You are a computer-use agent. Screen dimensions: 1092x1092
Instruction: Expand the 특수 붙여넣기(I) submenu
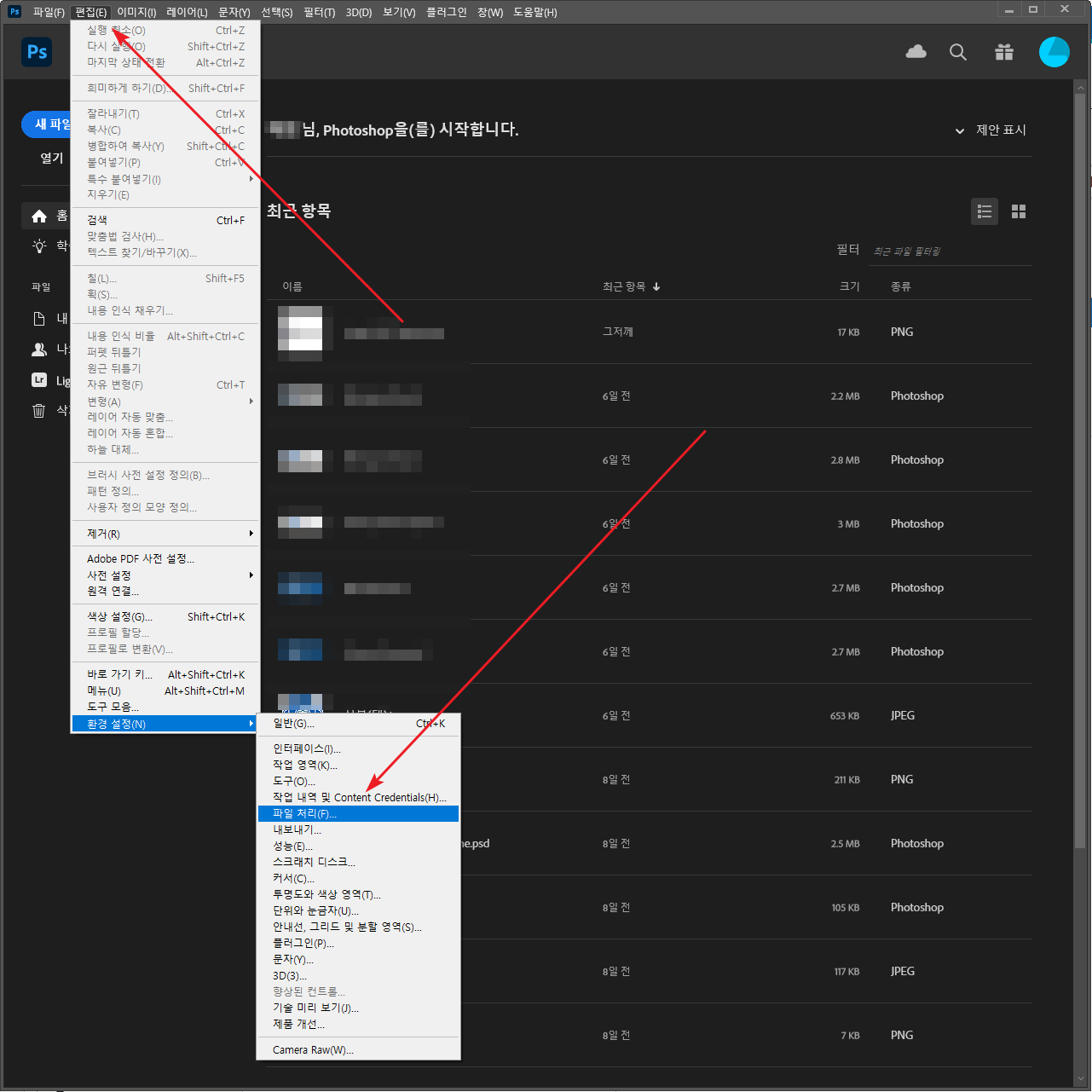point(165,179)
